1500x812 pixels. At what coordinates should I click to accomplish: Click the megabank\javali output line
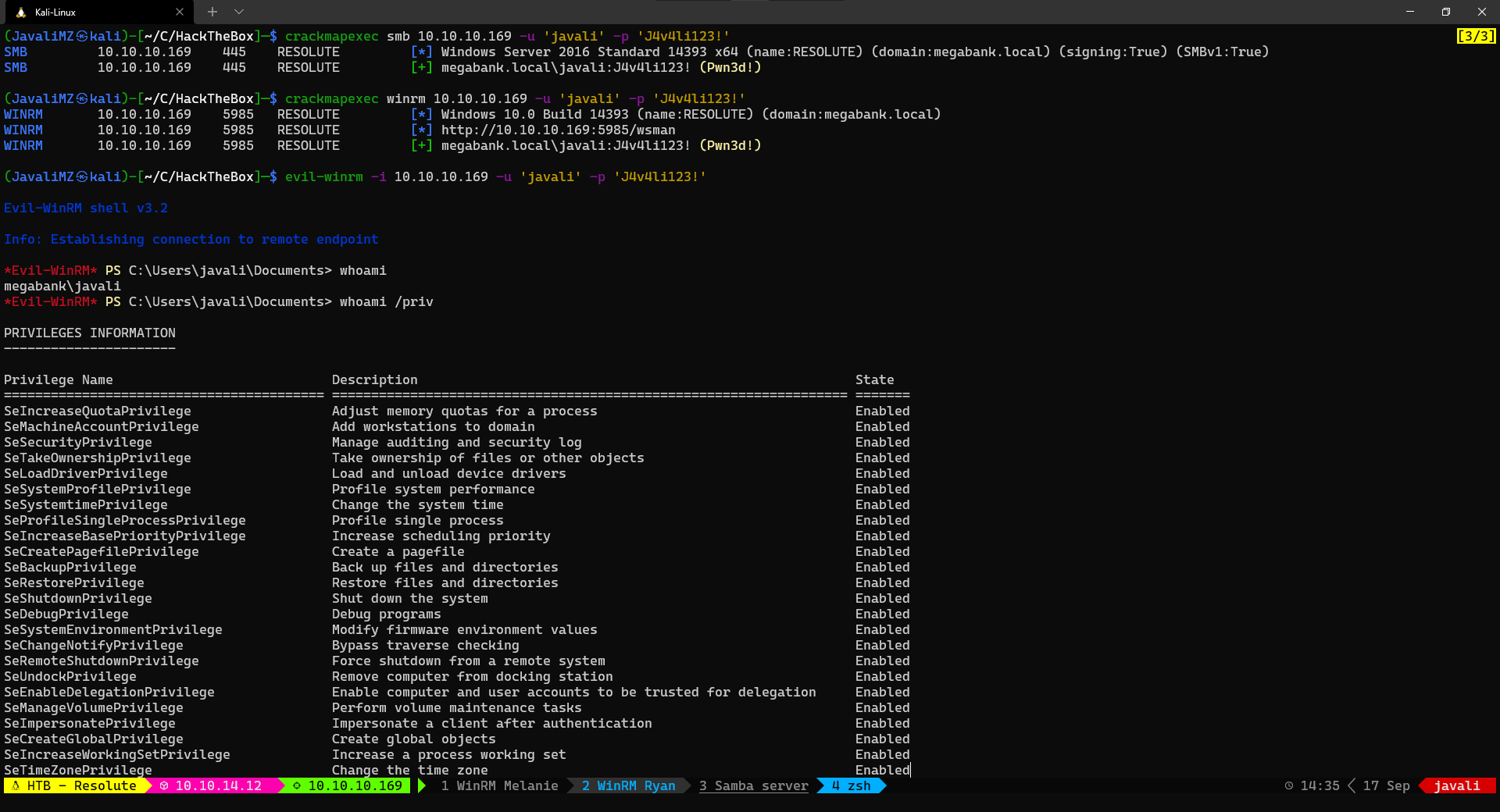62,286
